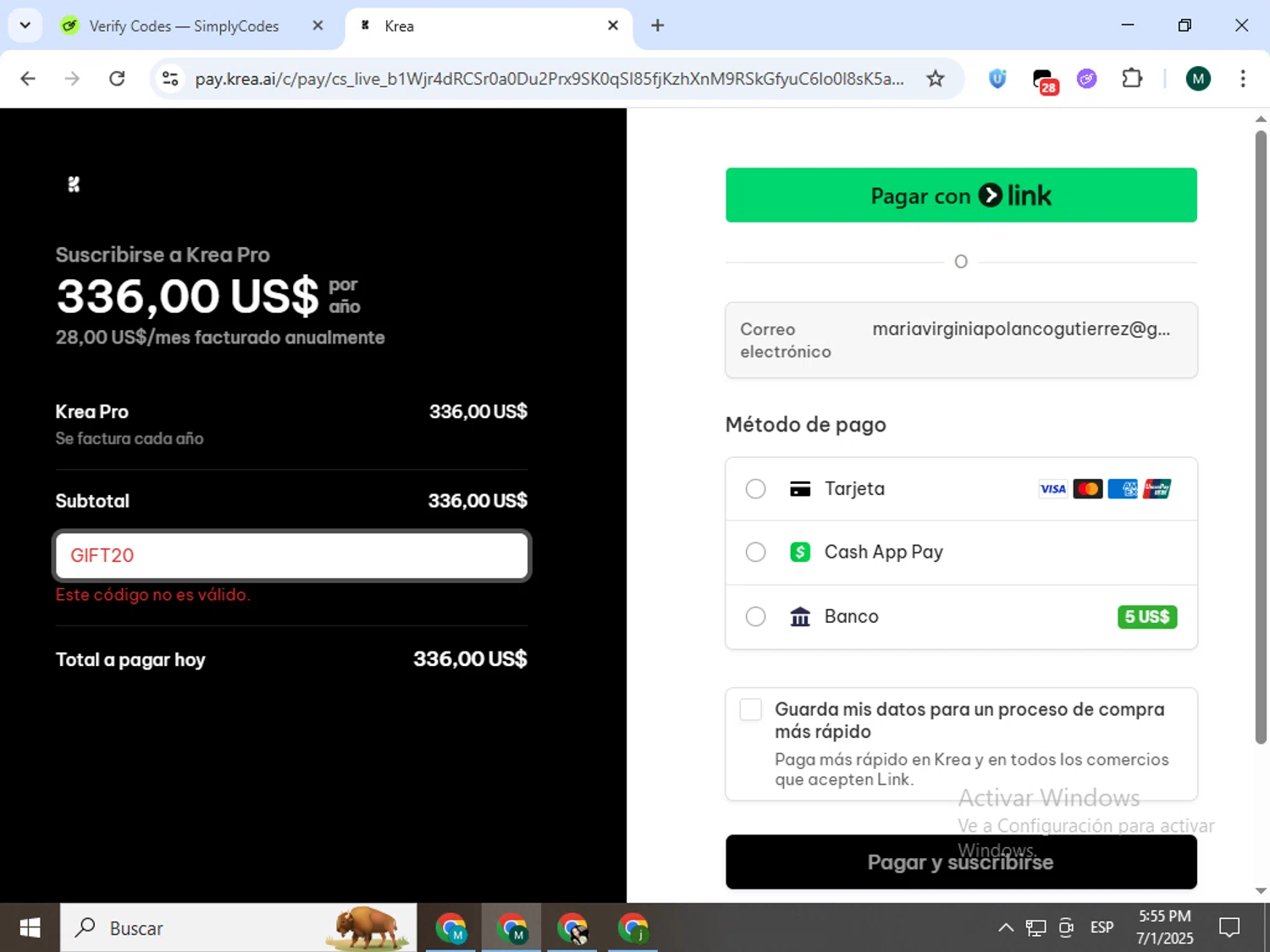Click the Suscribirse a Krea Pro heading
1270x952 pixels.
(x=163, y=255)
